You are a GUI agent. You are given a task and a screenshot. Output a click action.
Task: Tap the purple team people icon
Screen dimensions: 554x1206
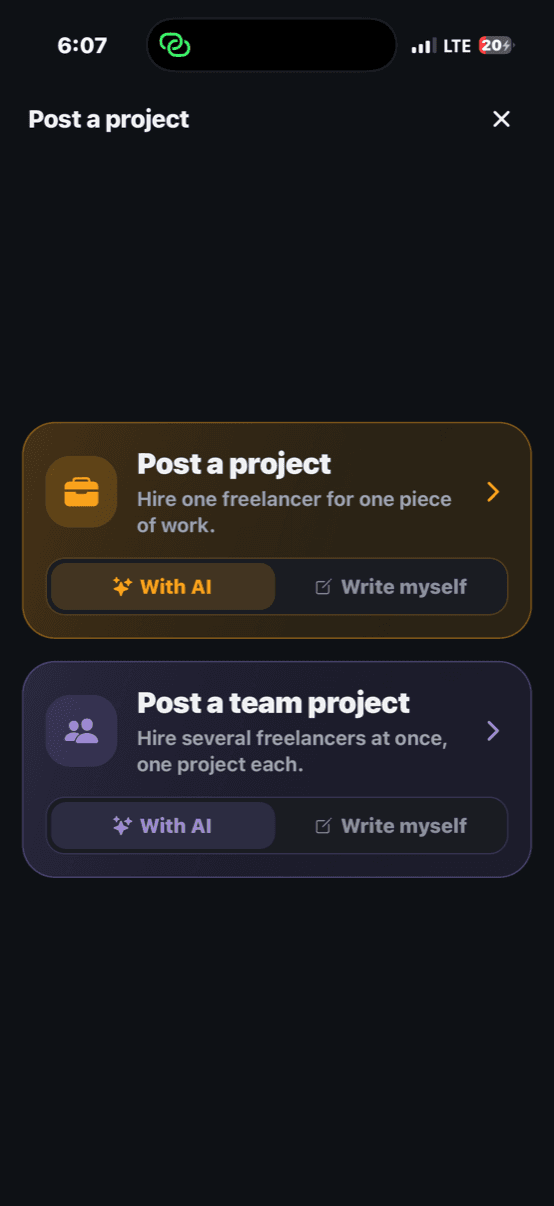[81, 731]
